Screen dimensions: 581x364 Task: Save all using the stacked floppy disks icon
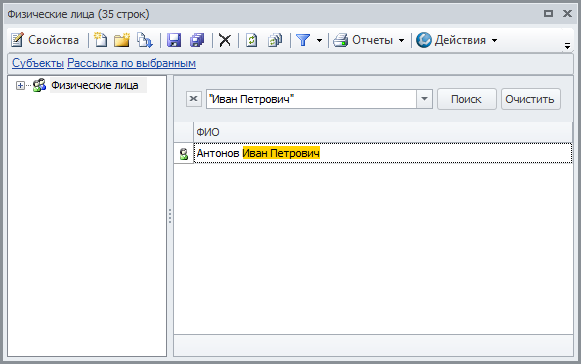(x=197, y=40)
